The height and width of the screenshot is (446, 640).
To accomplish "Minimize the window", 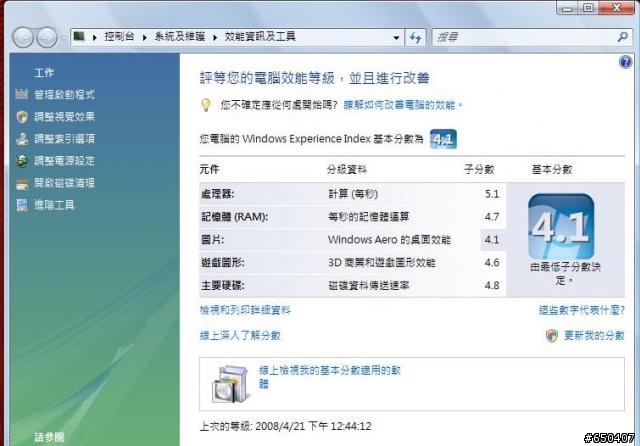I will pyautogui.click(x=567, y=7).
